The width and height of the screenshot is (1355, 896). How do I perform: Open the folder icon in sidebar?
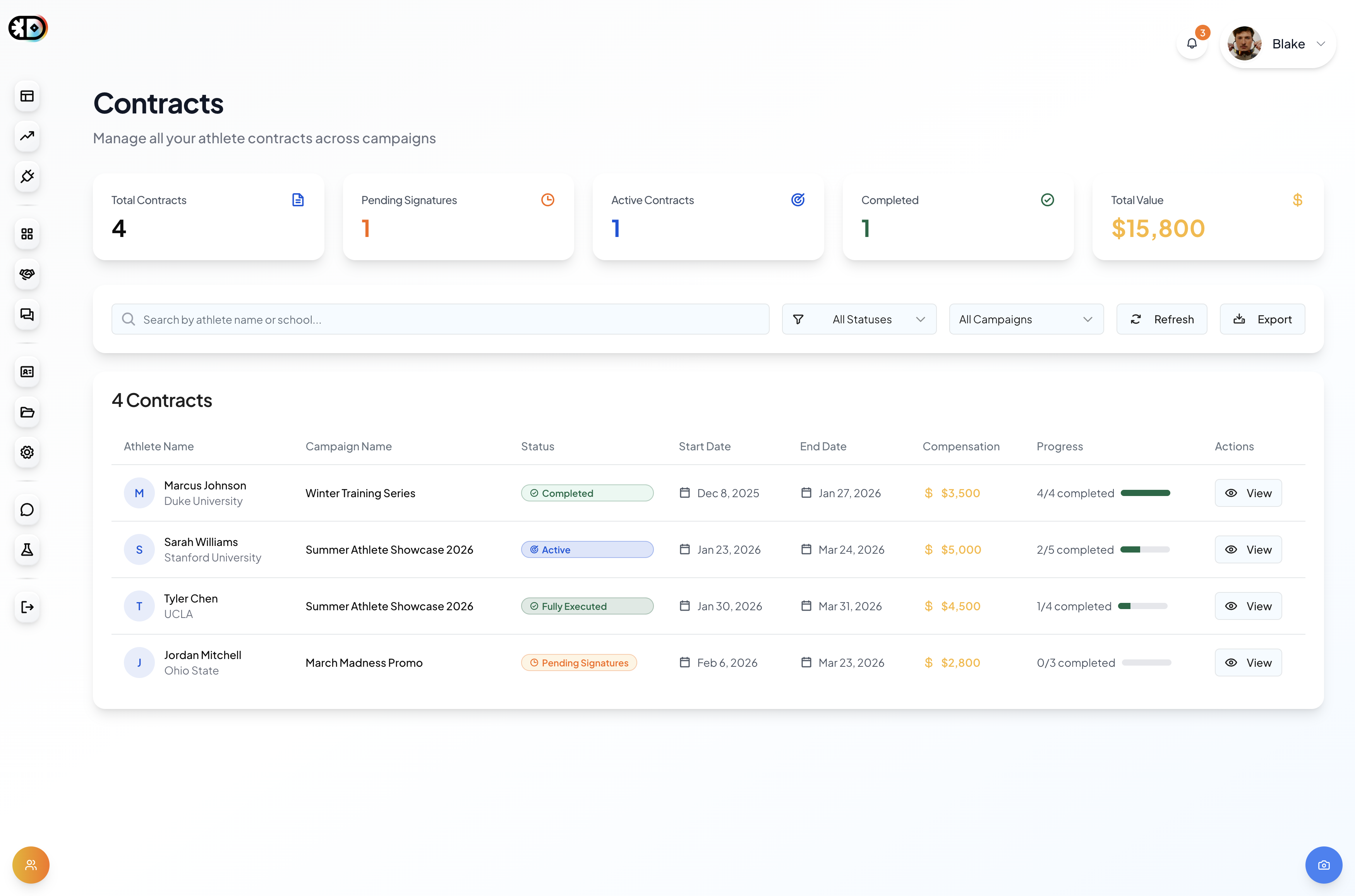(x=27, y=412)
